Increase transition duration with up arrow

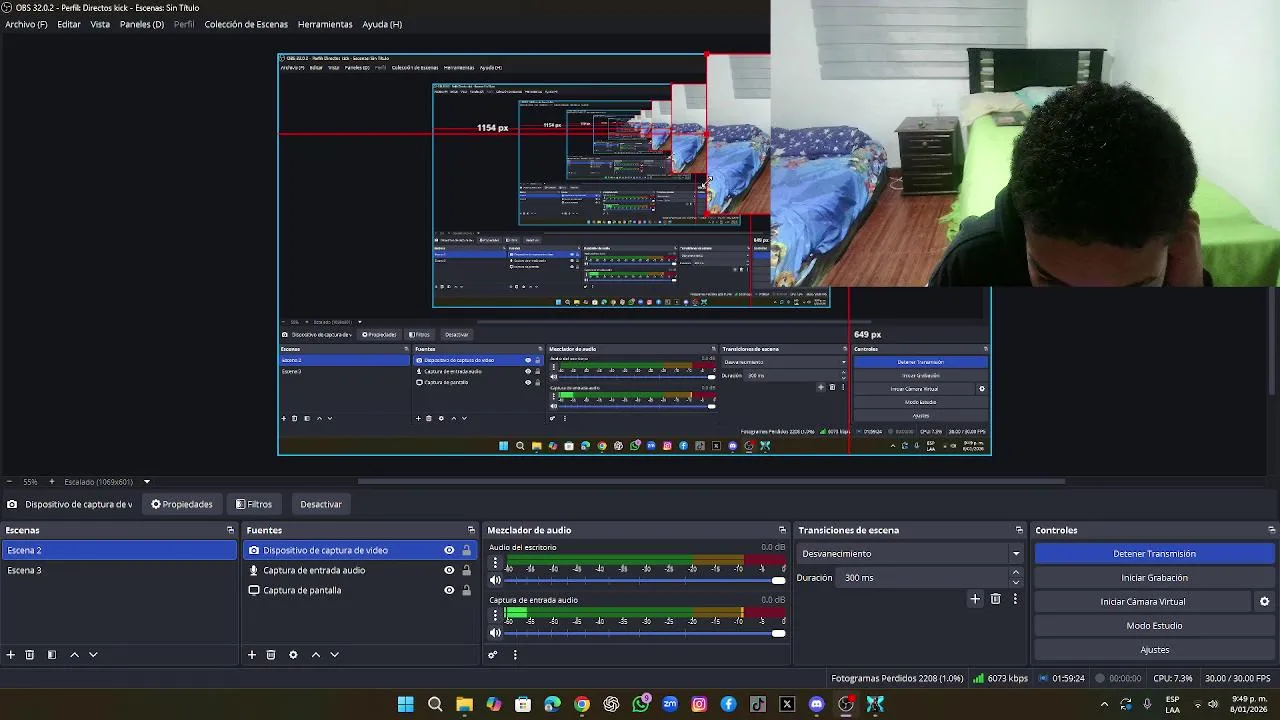1016,573
